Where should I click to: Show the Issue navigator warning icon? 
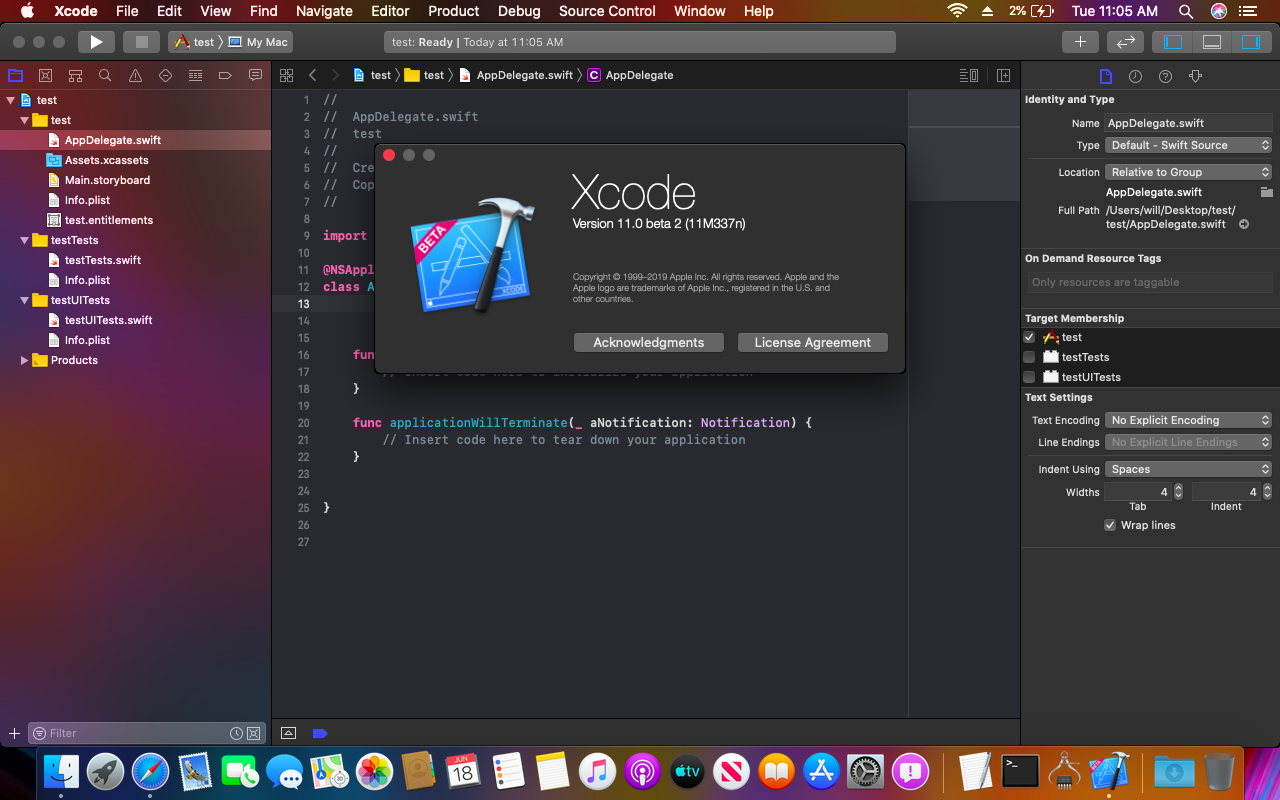pos(135,75)
